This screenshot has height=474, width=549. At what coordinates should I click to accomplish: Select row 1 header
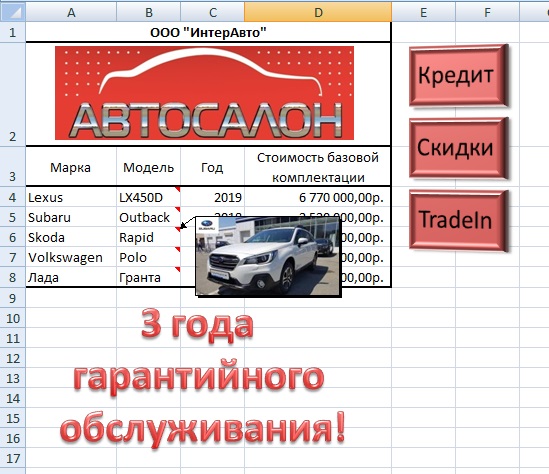(13, 32)
